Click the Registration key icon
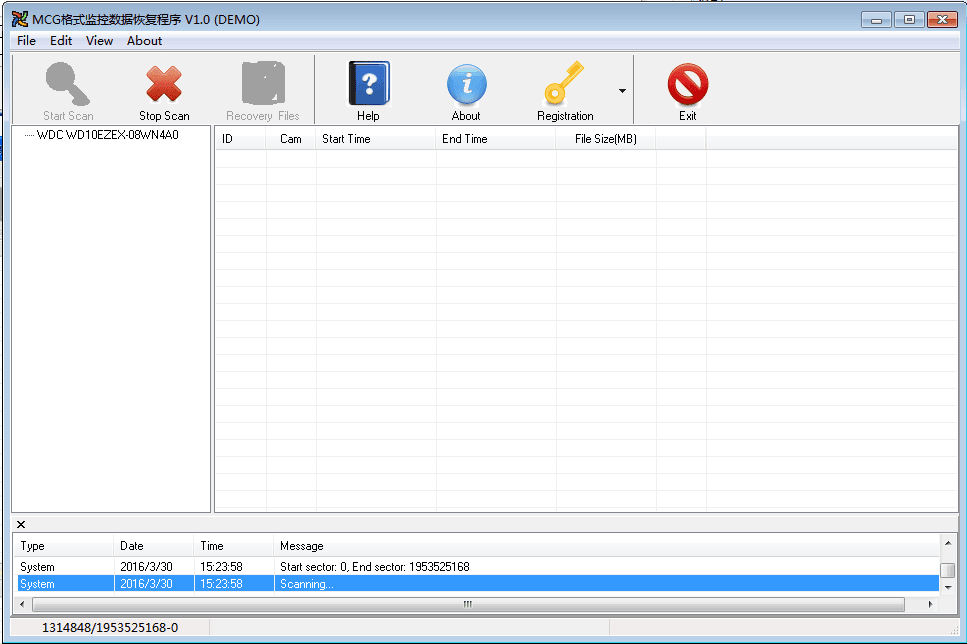The image size is (967, 644). coord(565,84)
